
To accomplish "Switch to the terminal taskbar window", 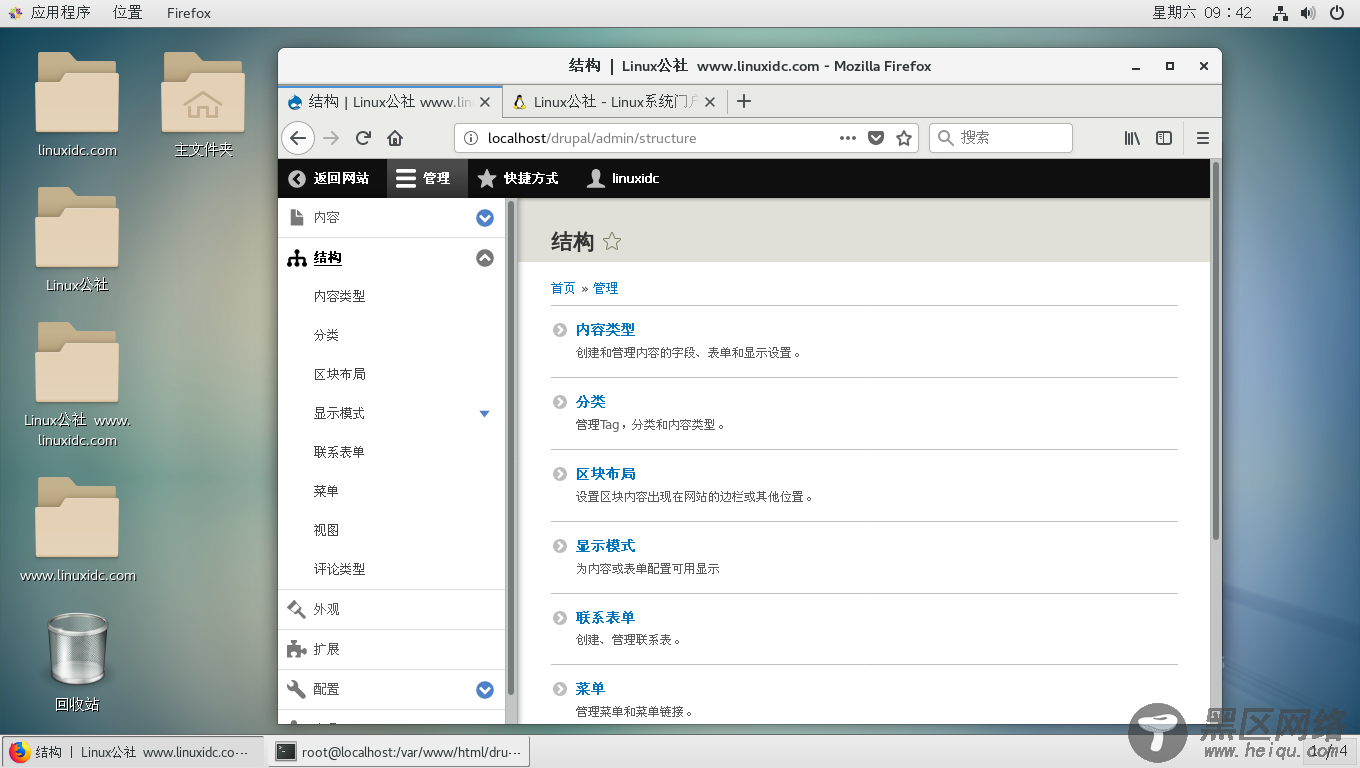I will pos(398,752).
